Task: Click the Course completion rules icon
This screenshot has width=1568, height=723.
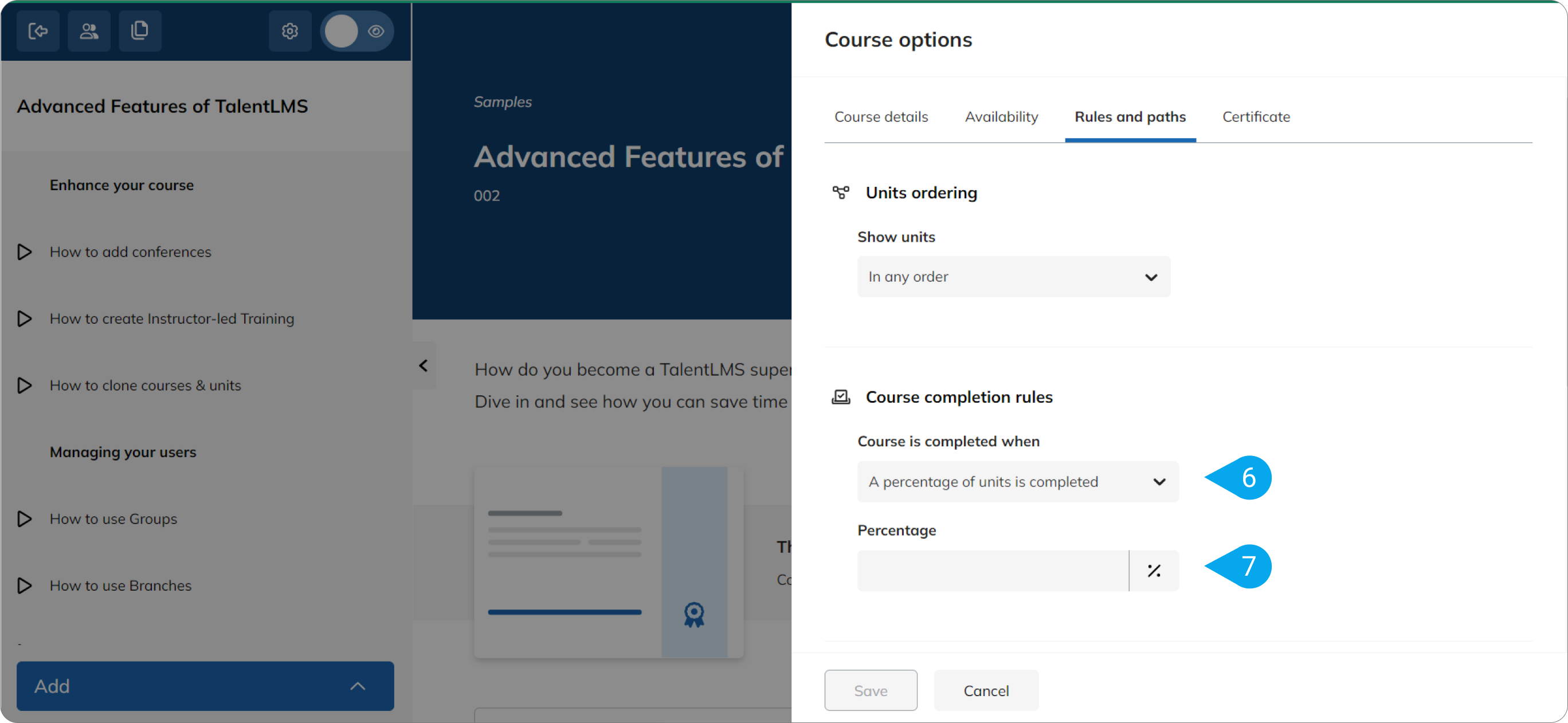Action: pyautogui.click(x=841, y=397)
